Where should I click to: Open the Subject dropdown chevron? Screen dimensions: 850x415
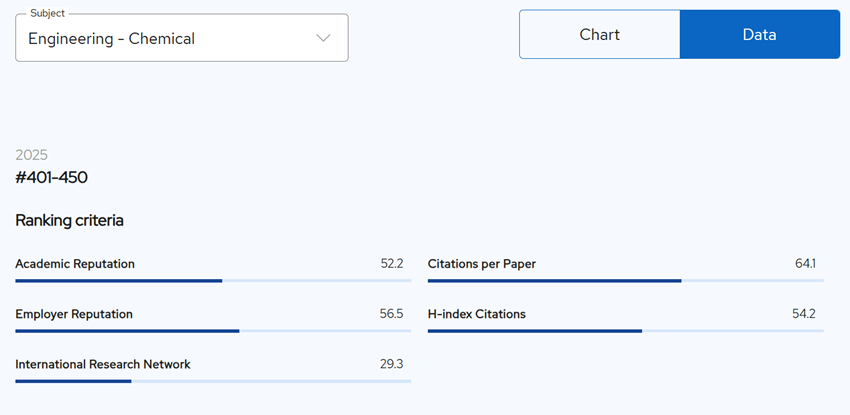click(x=323, y=38)
